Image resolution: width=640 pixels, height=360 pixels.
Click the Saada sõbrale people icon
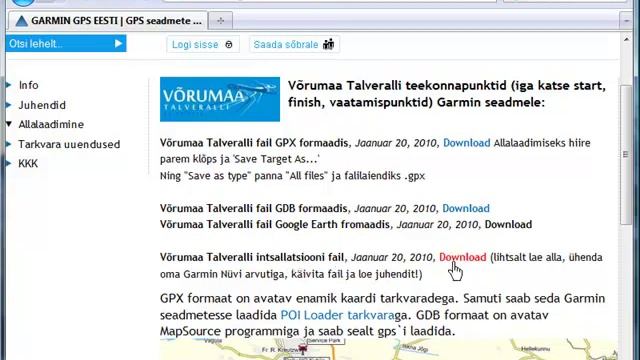click(329, 44)
